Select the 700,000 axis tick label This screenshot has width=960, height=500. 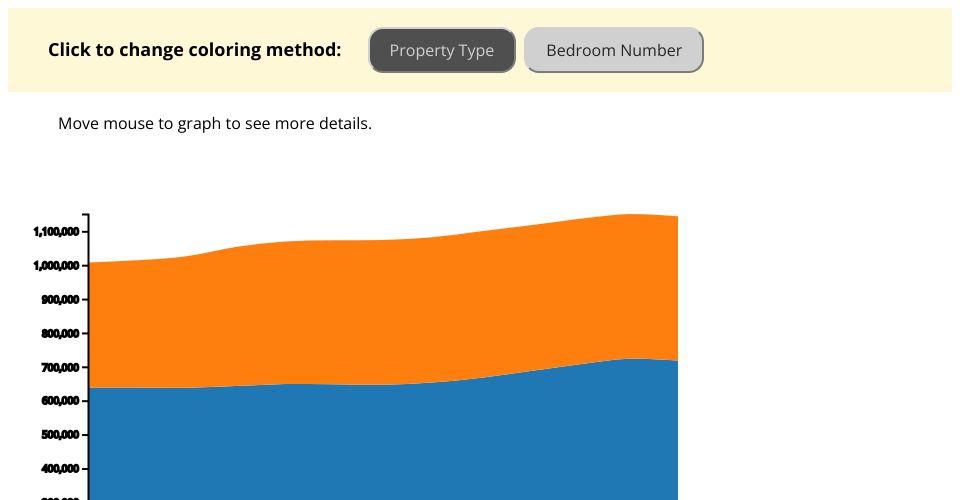pyautogui.click(x=60, y=368)
